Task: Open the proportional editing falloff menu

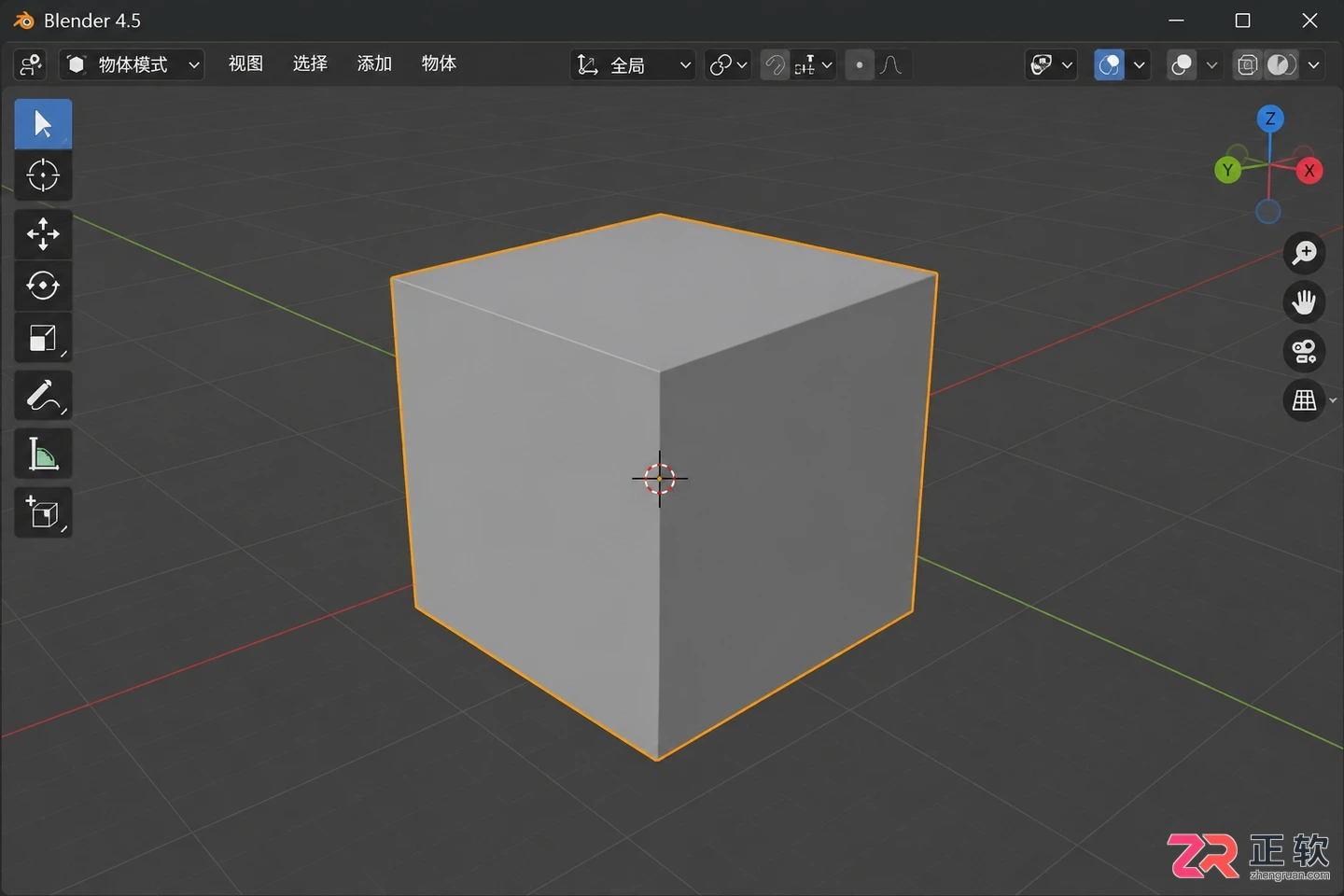Action: click(891, 64)
